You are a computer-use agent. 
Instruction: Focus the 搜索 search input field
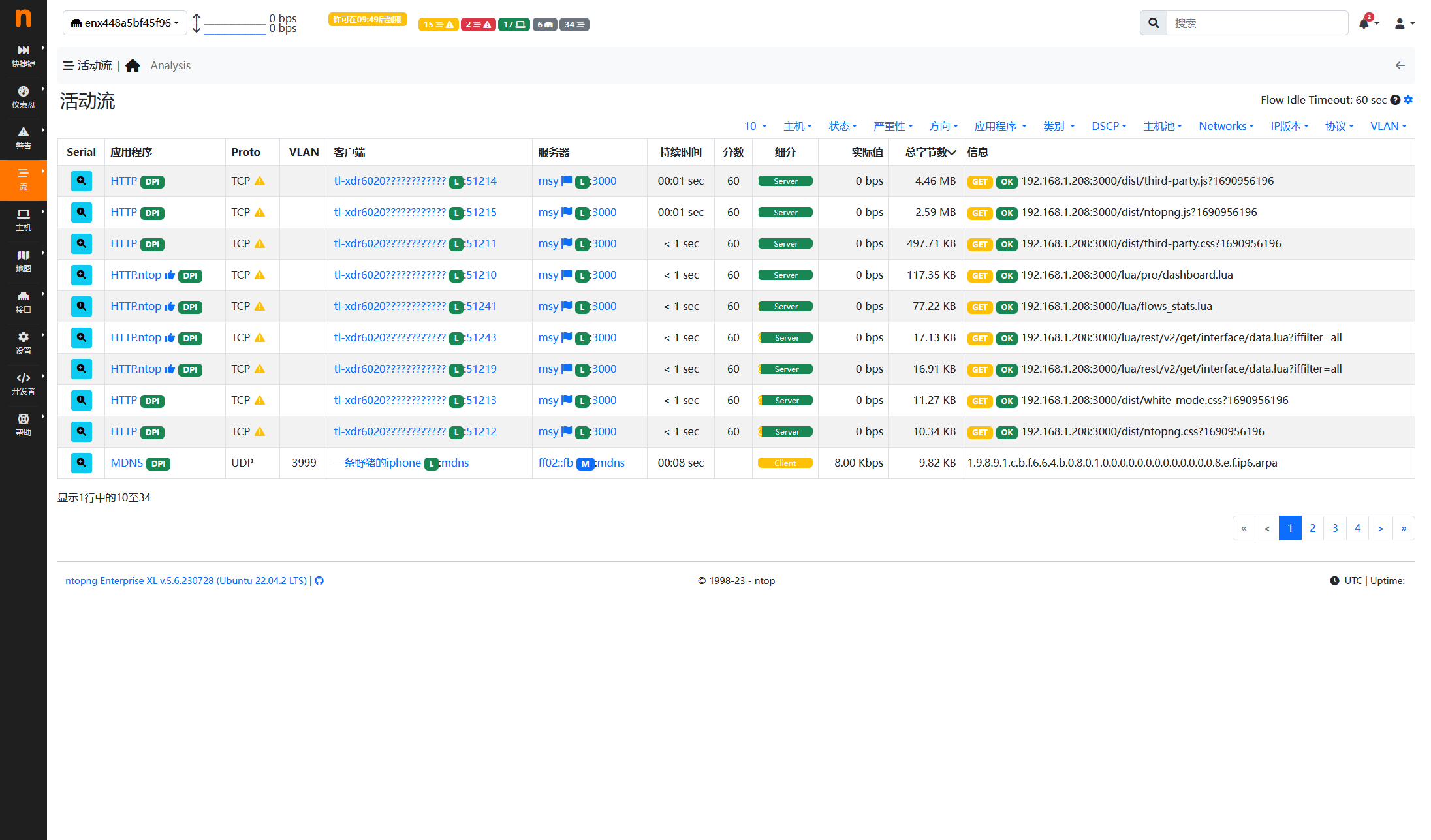click(x=1257, y=23)
